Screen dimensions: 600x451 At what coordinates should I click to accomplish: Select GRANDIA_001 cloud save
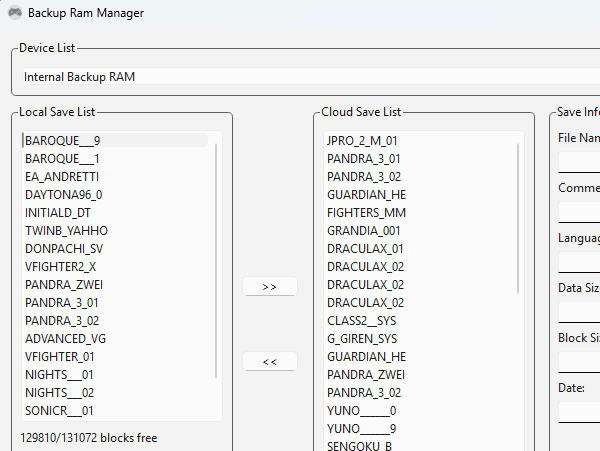[x=417, y=230]
